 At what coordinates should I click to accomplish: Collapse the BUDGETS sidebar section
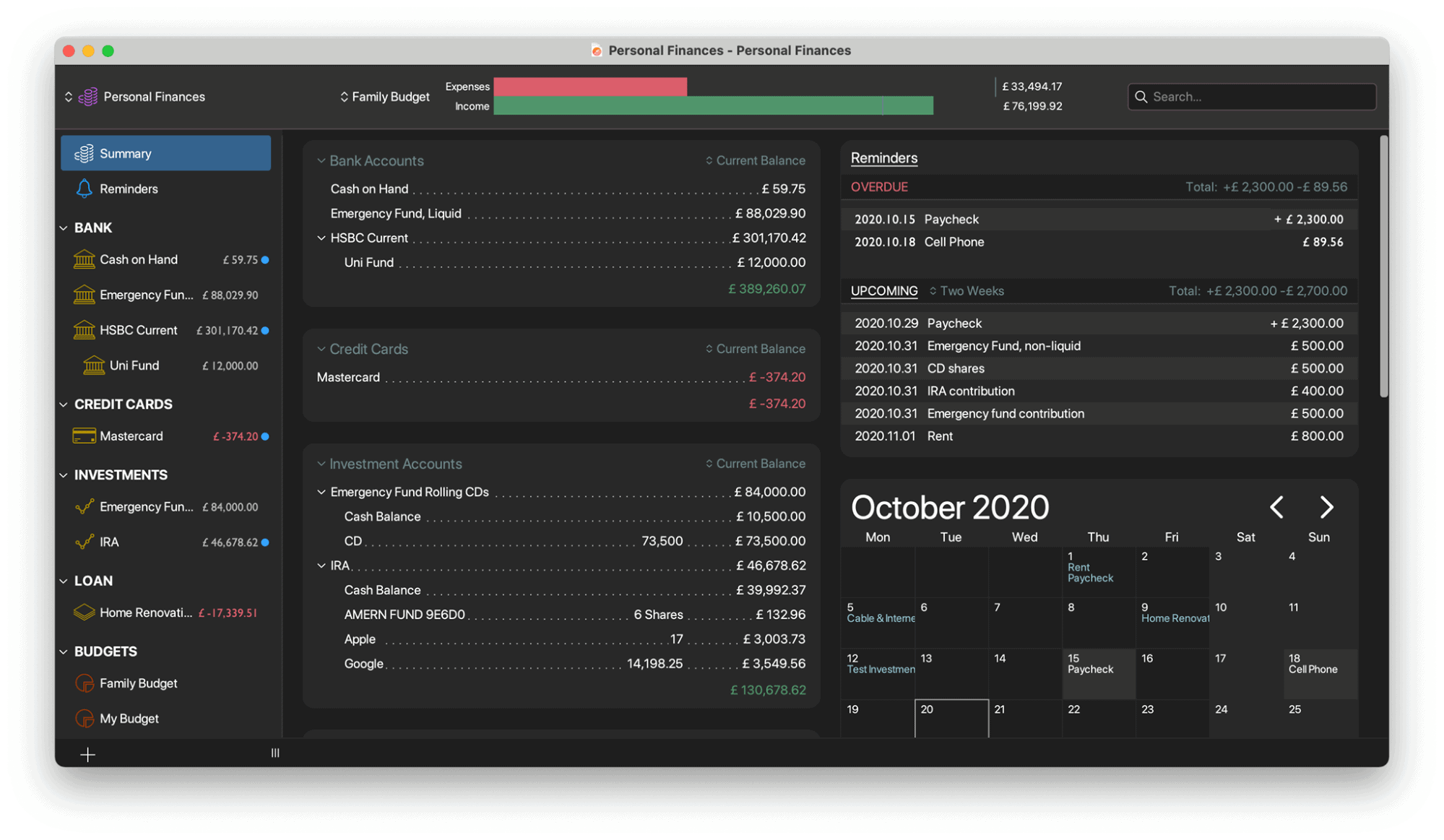point(64,652)
